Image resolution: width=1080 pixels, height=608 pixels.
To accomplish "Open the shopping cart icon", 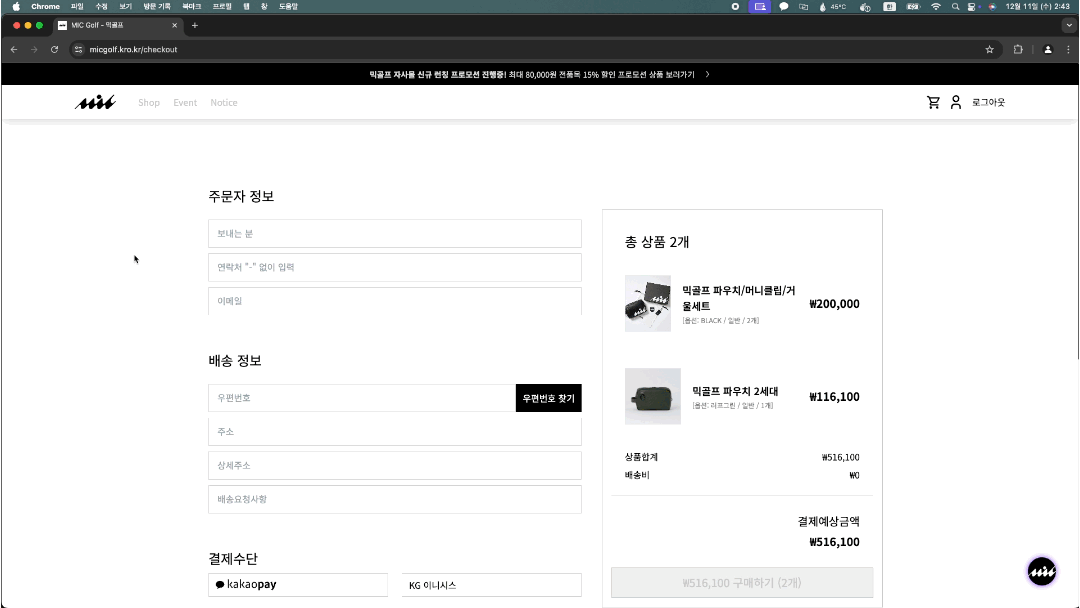I will click(933, 102).
